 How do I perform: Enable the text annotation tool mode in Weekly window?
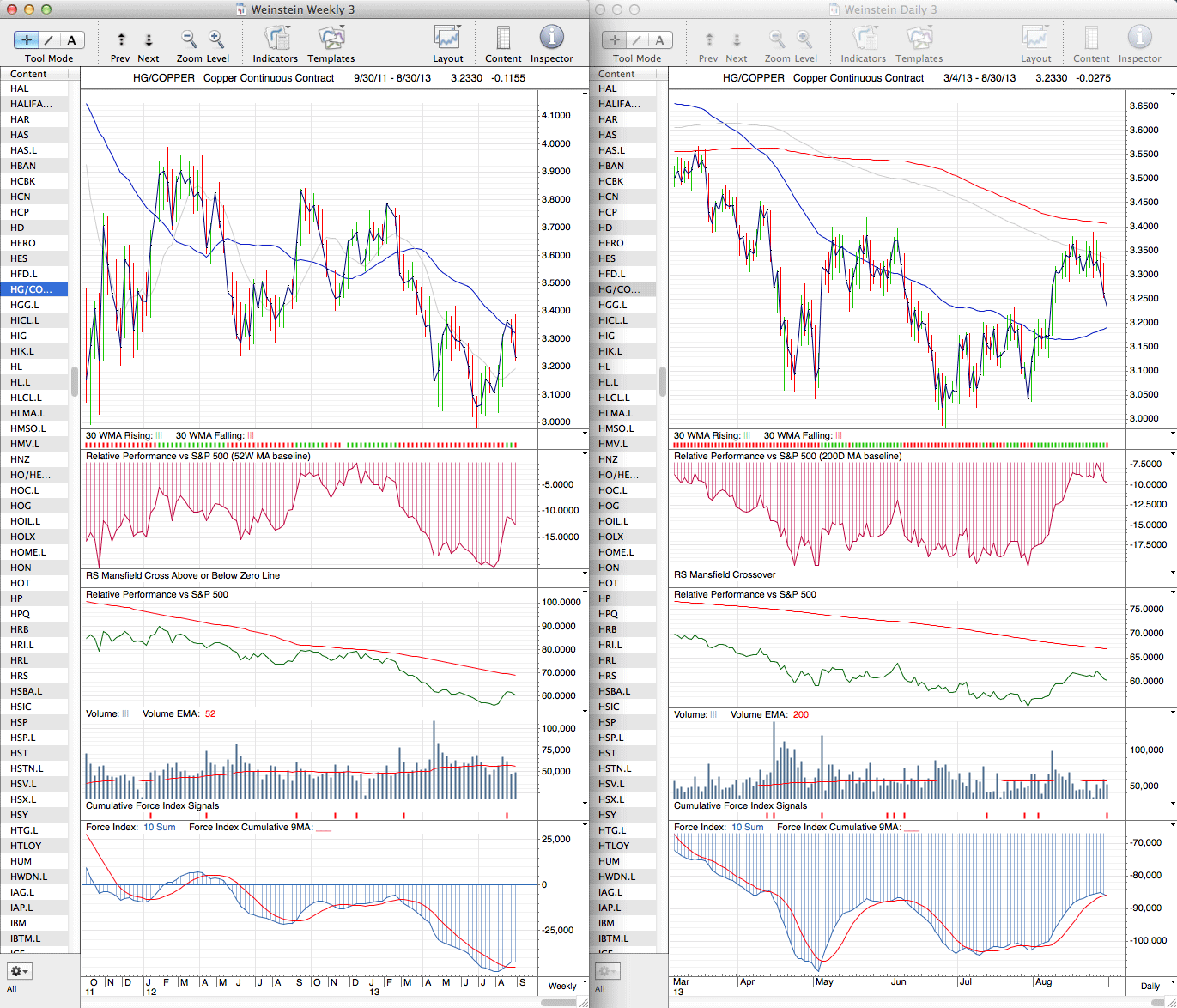click(71, 39)
